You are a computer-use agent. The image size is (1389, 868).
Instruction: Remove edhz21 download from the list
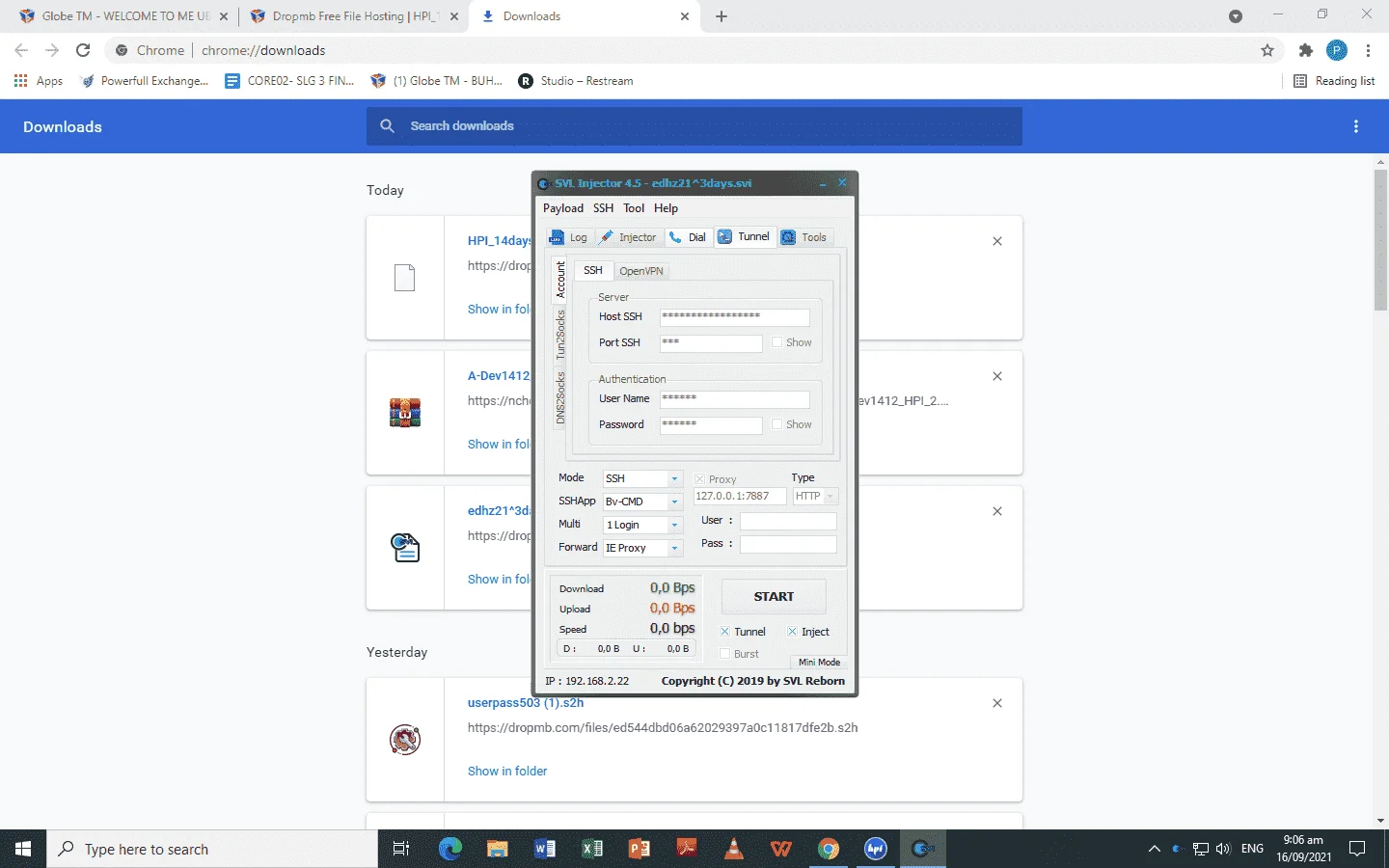click(997, 511)
